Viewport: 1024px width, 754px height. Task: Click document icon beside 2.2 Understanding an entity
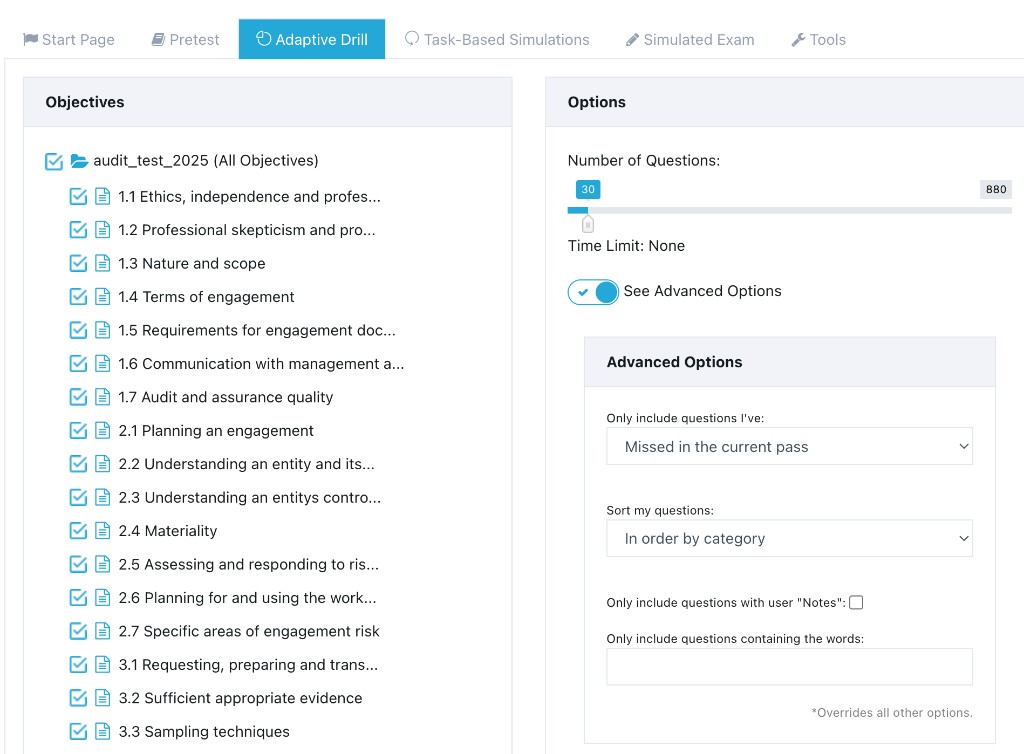click(103, 464)
